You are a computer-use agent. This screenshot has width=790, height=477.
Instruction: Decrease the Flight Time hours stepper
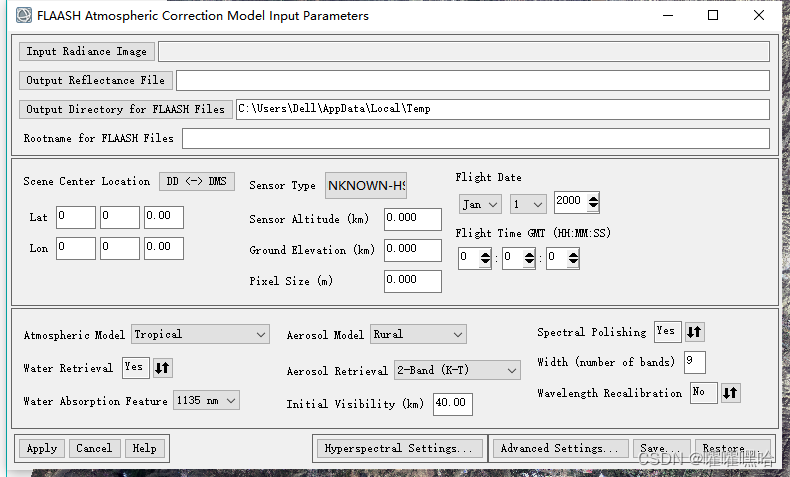[485, 262]
